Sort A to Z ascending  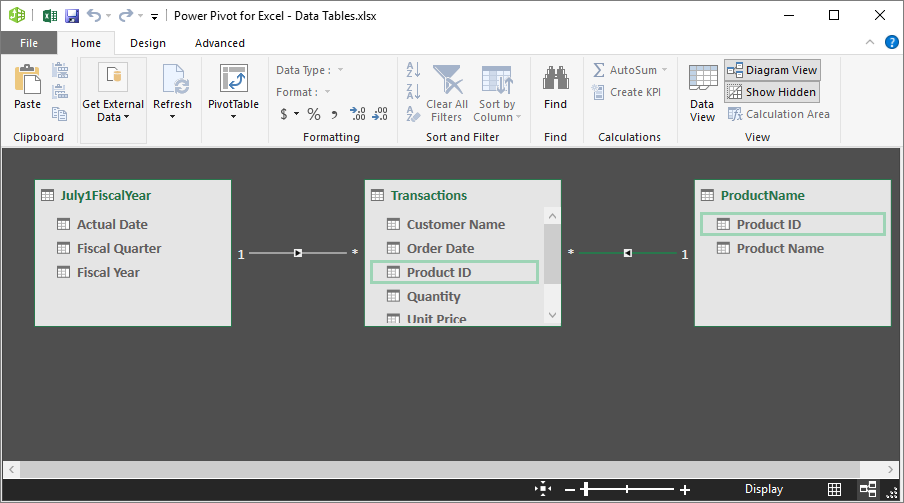pos(413,70)
